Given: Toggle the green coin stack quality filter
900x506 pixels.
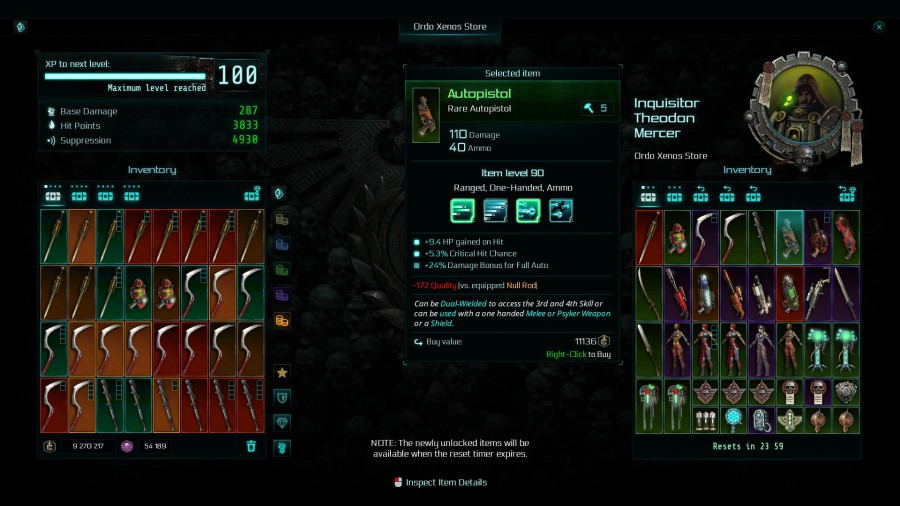Looking at the screenshot, I should pyautogui.click(x=282, y=270).
